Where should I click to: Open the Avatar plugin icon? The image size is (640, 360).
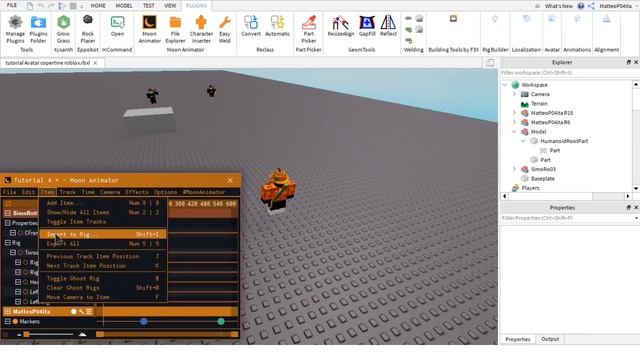[x=552, y=18]
